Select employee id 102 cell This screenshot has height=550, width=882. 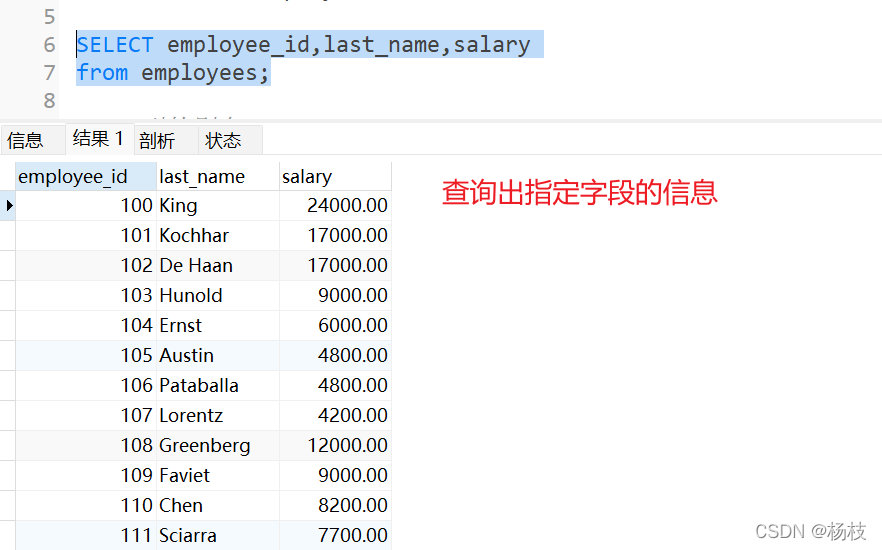[86, 265]
